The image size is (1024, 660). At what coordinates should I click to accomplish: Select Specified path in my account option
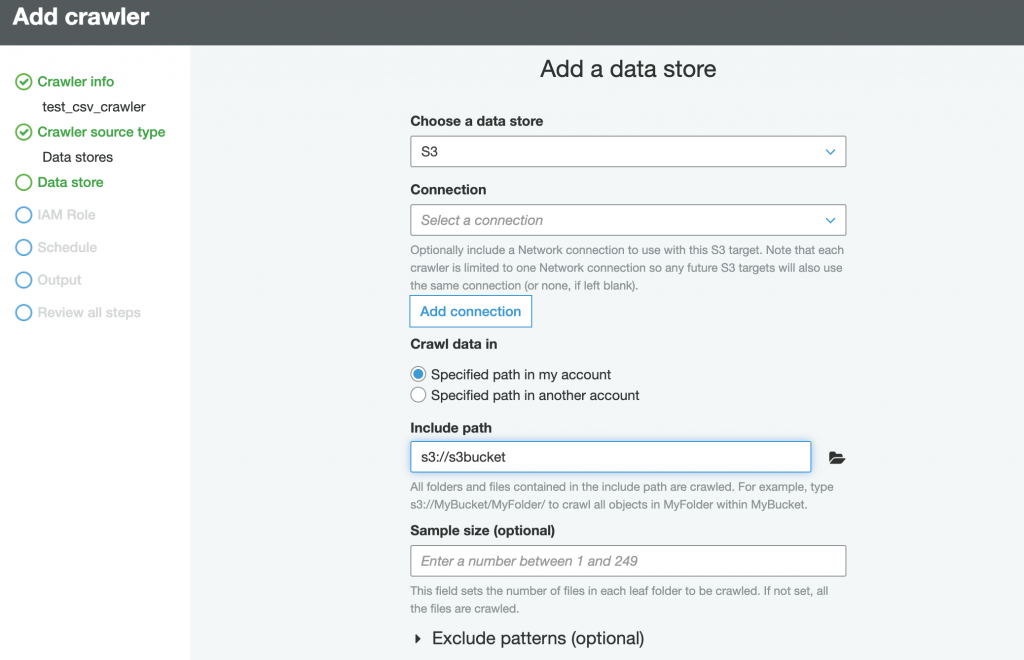tap(418, 374)
